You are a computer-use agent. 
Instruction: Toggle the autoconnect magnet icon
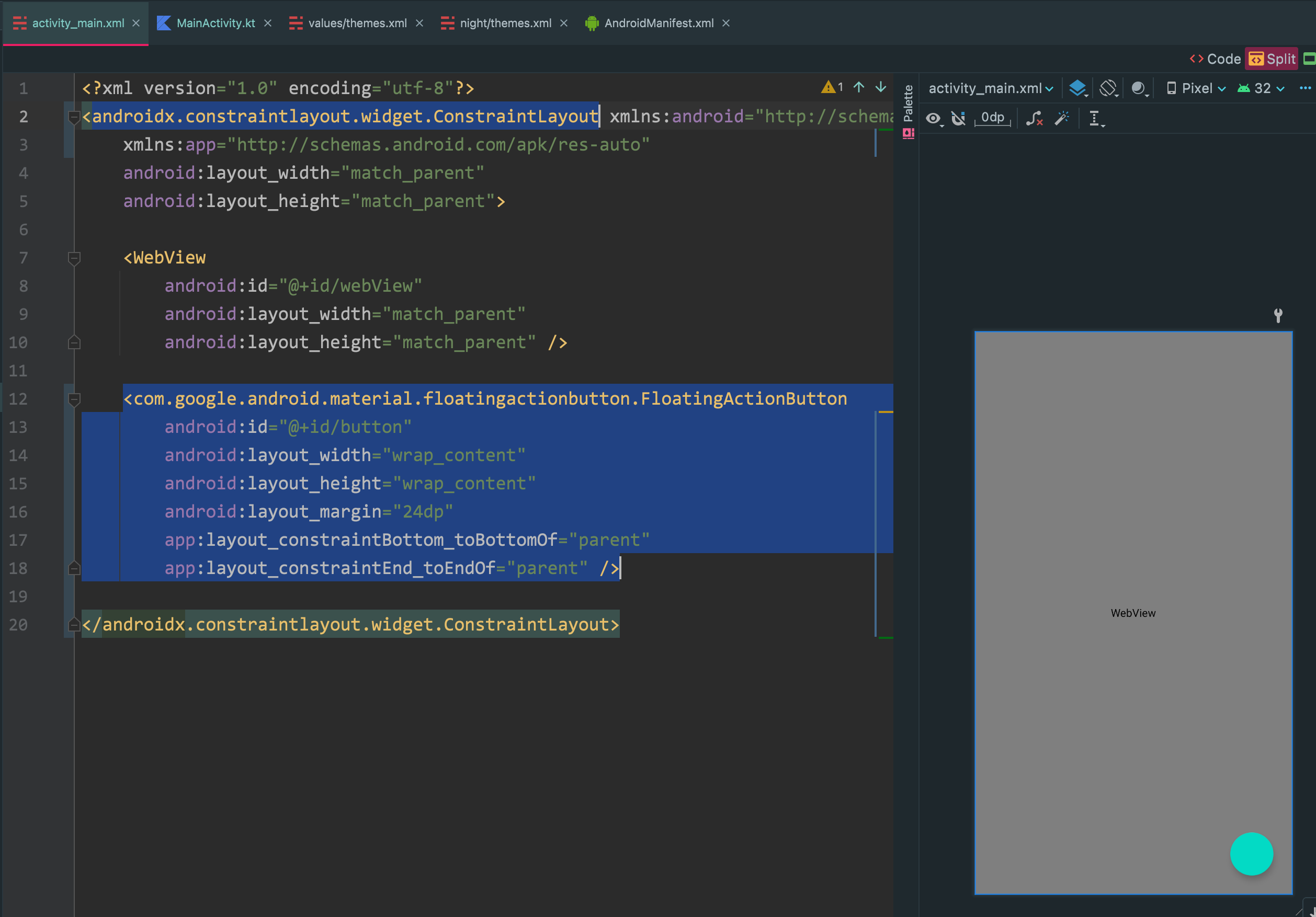click(958, 119)
